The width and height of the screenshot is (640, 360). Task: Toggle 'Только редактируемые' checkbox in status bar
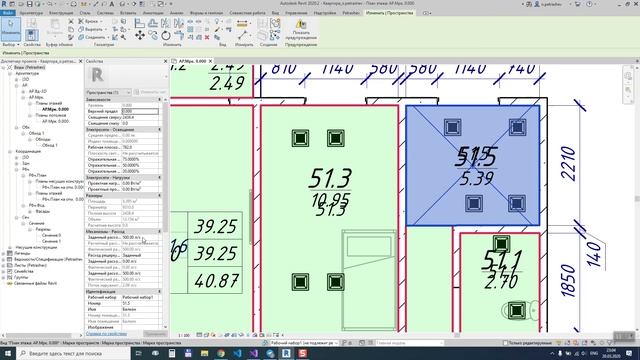coord(505,343)
